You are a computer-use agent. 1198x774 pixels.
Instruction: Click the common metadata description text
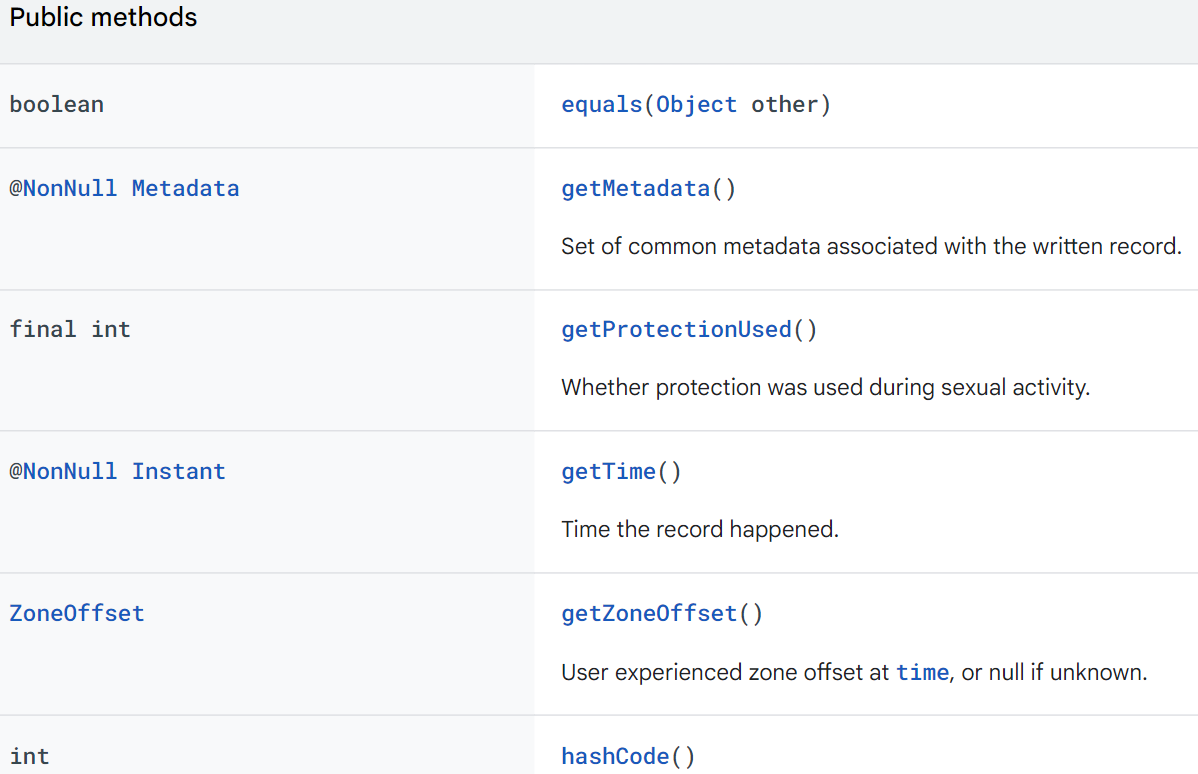(x=871, y=247)
